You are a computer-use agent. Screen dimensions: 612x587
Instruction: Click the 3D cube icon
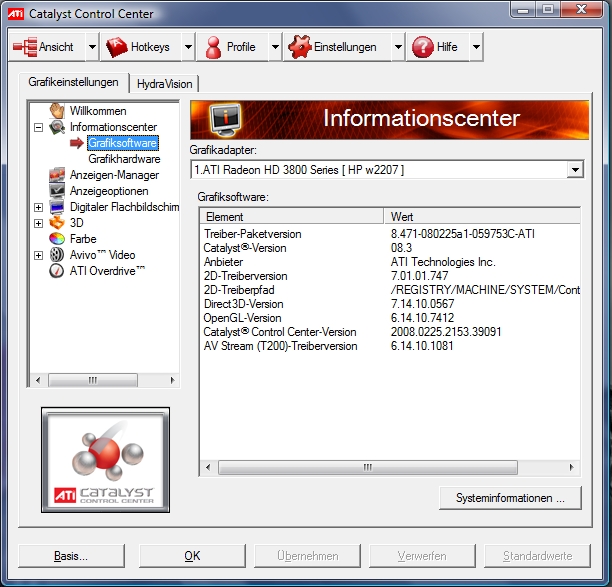point(57,223)
